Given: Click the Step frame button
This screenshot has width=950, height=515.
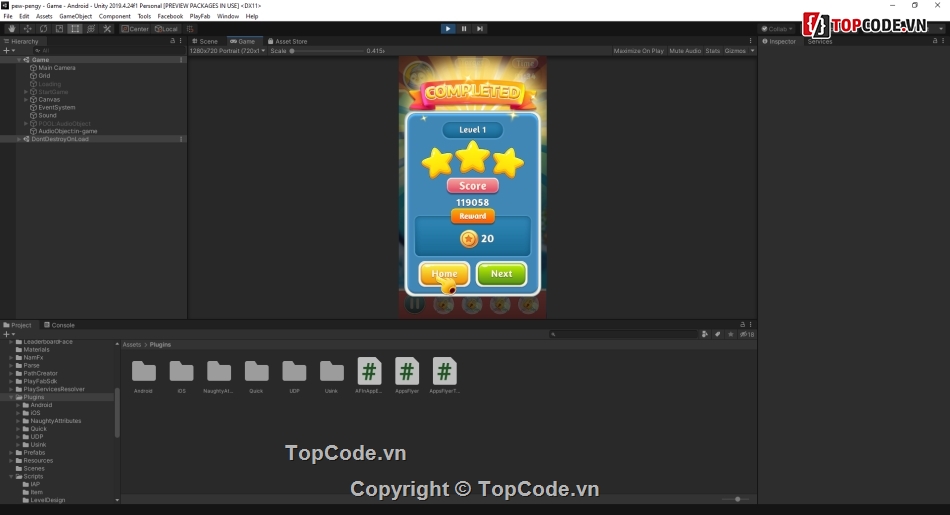Looking at the screenshot, I should coord(480,28).
